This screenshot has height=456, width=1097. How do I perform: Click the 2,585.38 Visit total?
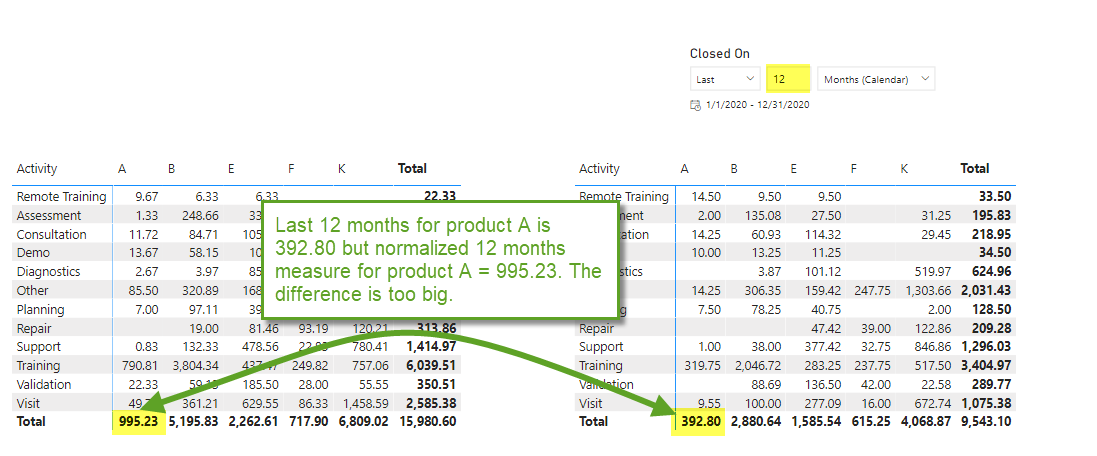[433, 404]
